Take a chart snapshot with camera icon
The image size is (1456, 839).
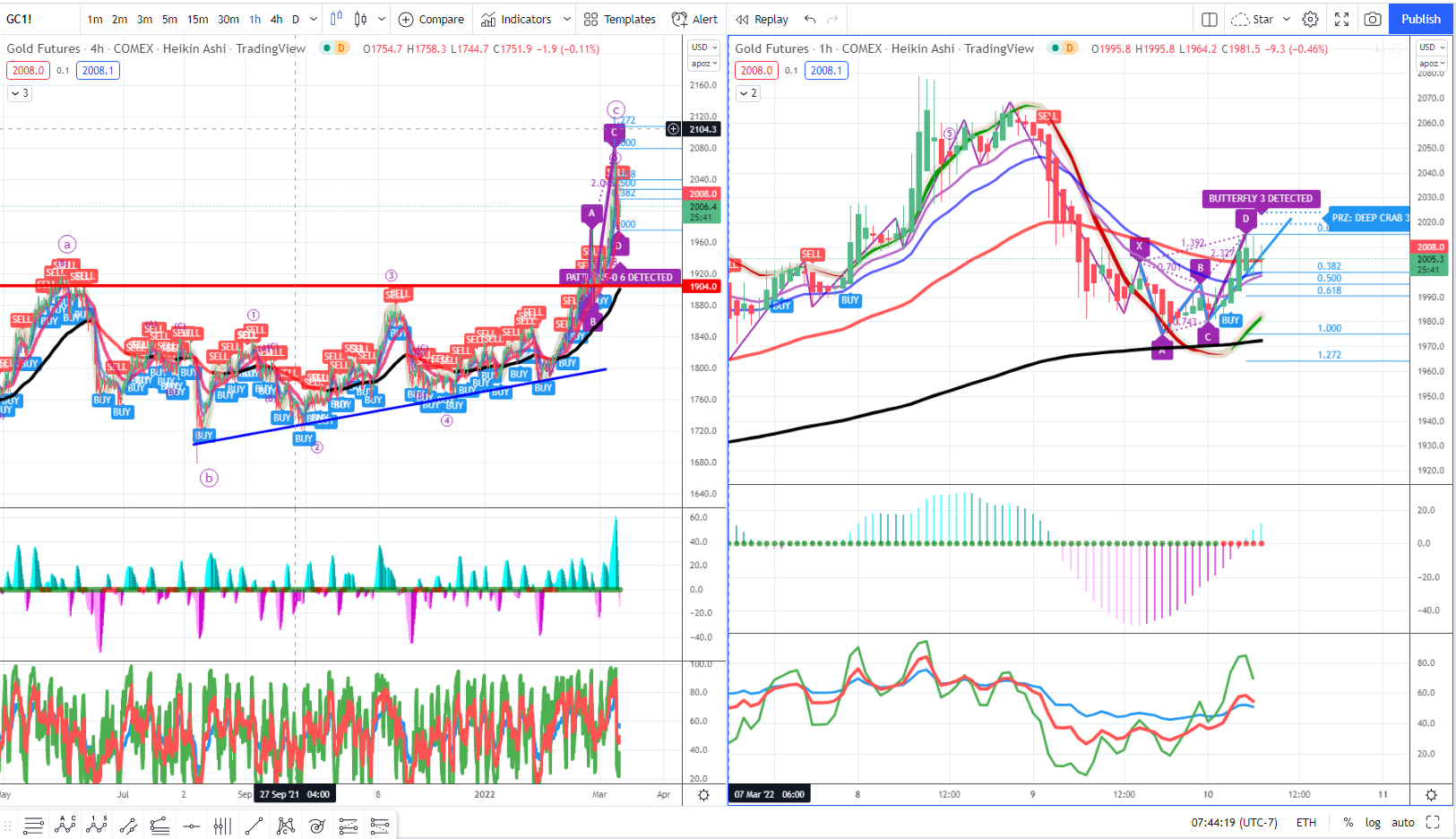[x=1372, y=19]
